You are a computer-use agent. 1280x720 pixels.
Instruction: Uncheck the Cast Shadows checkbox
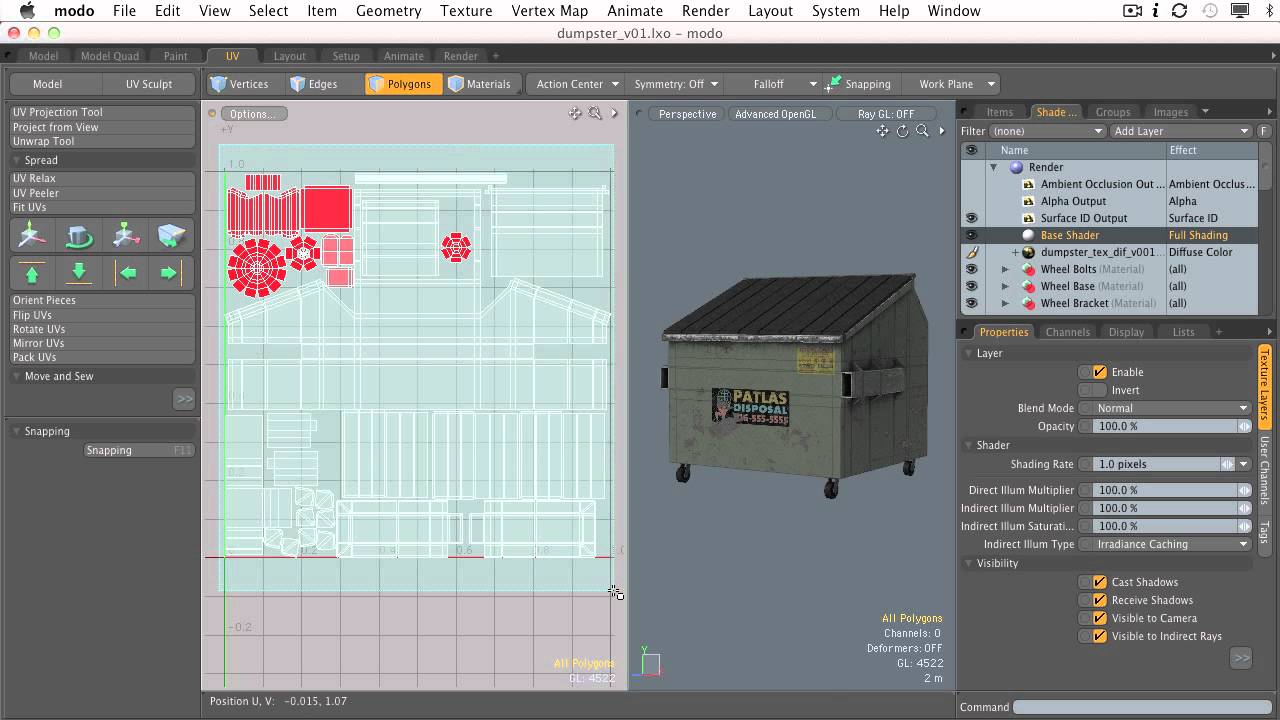pyautogui.click(x=1100, y=582)
